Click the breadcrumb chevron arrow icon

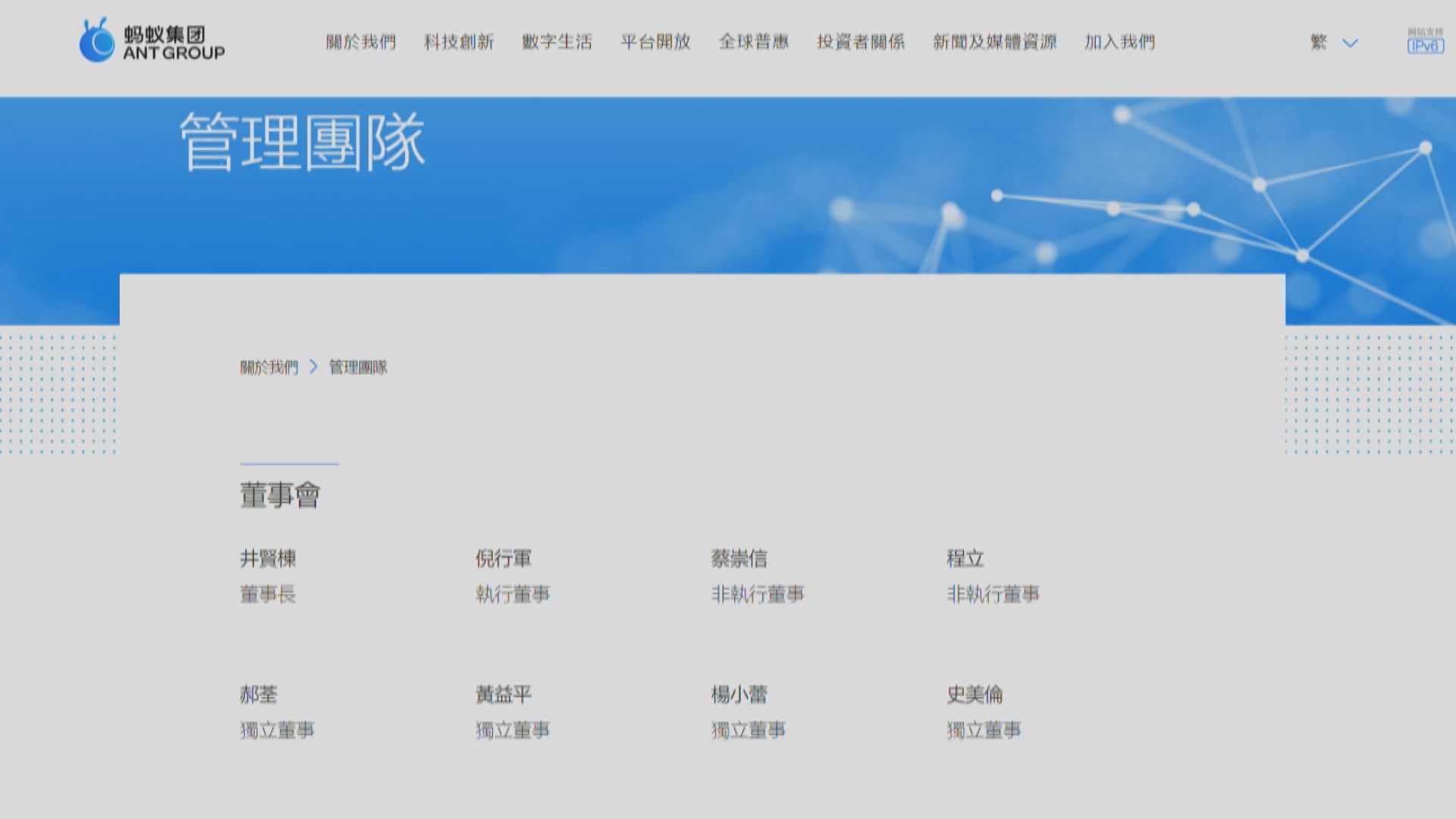(x=313, y=368)
